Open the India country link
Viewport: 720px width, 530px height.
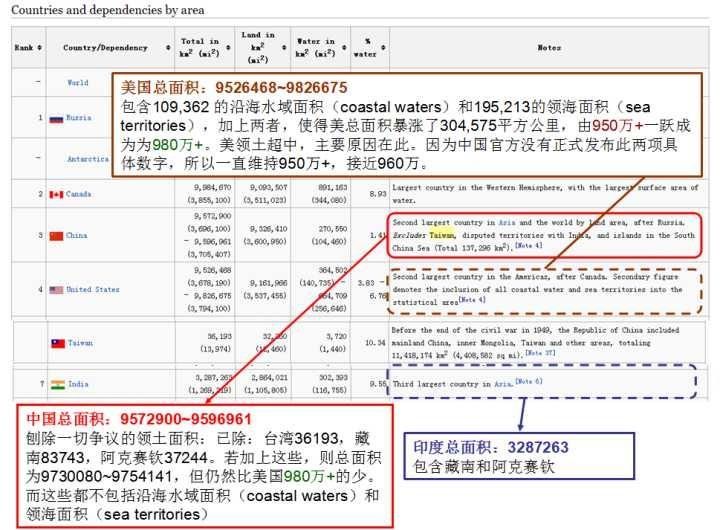[x=78, y=384]
